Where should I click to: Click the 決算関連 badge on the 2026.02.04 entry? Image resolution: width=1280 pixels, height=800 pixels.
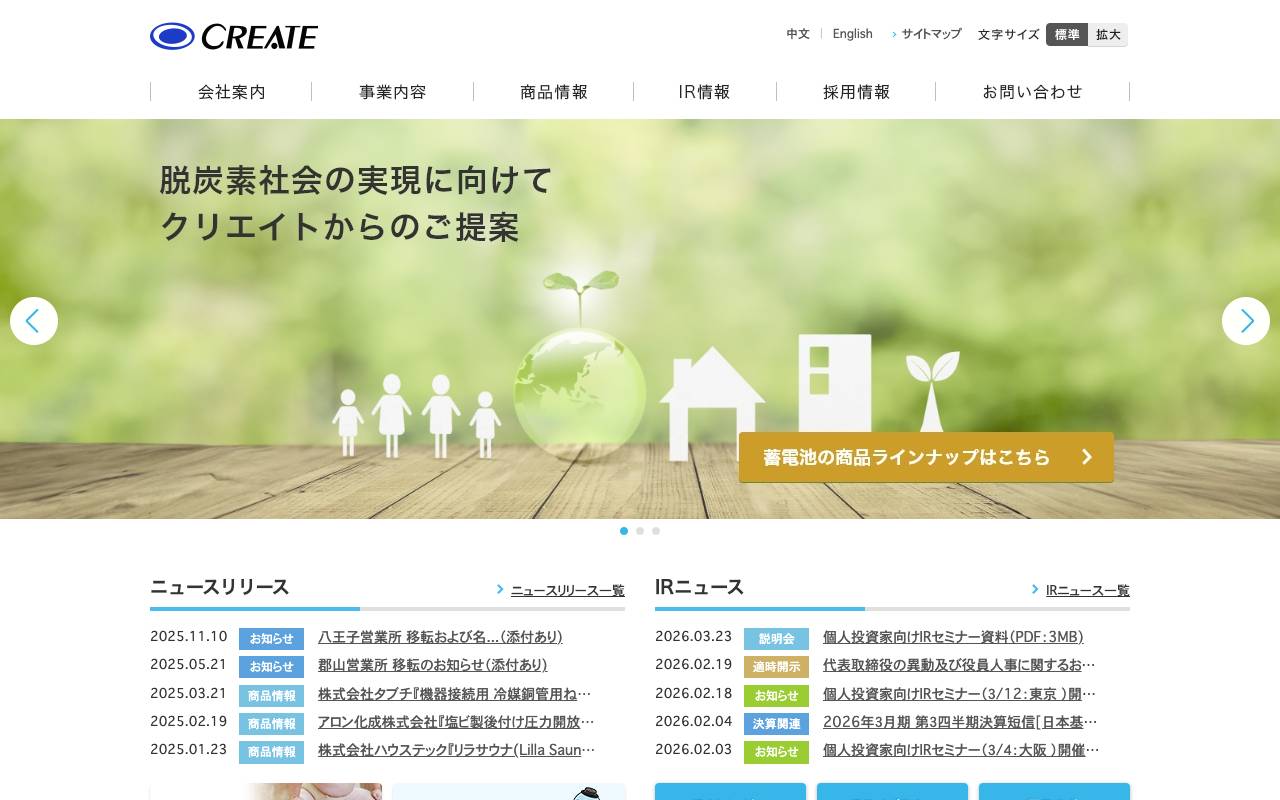(777, 722)
